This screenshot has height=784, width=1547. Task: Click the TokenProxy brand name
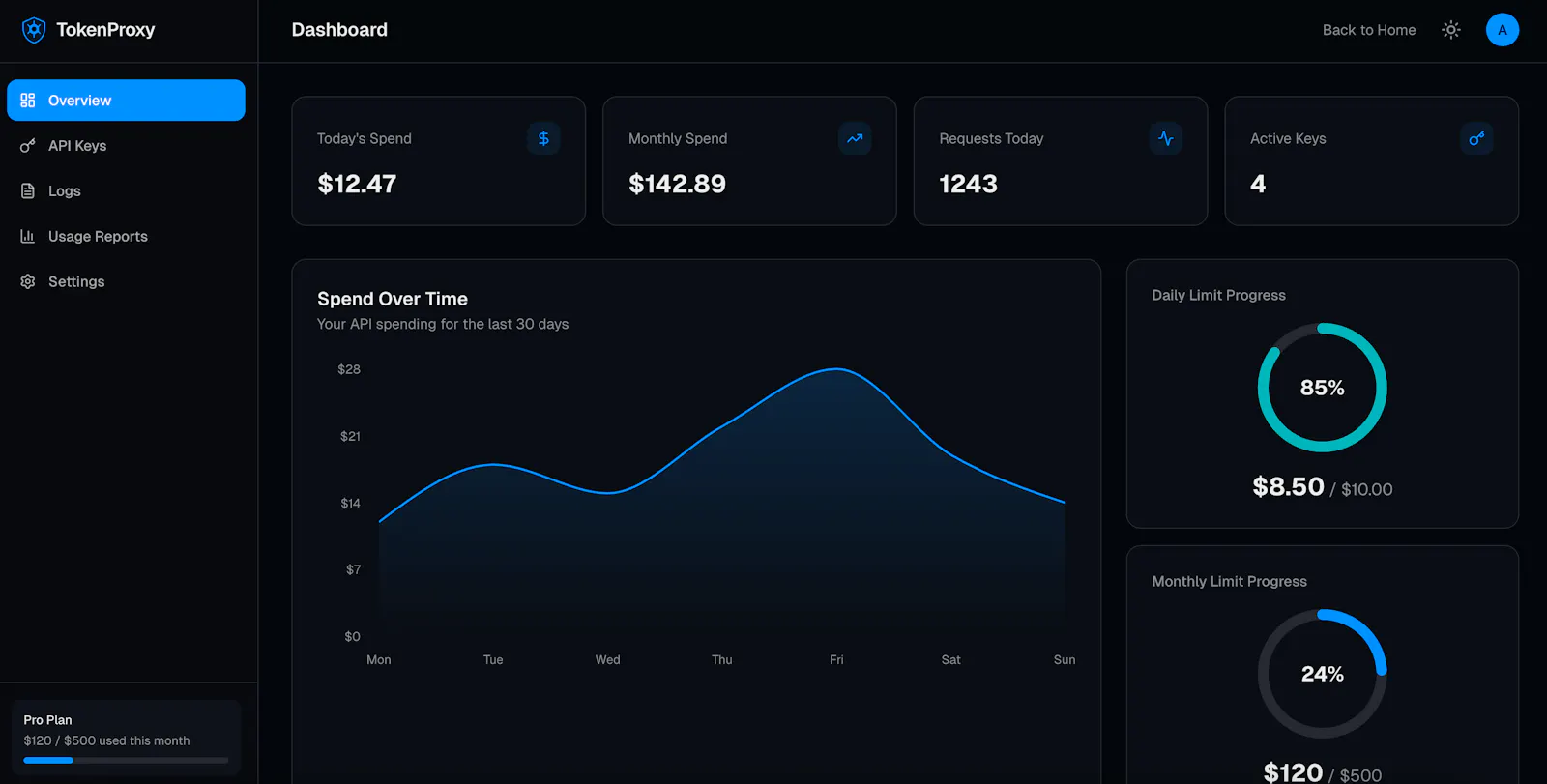(105, 30)
